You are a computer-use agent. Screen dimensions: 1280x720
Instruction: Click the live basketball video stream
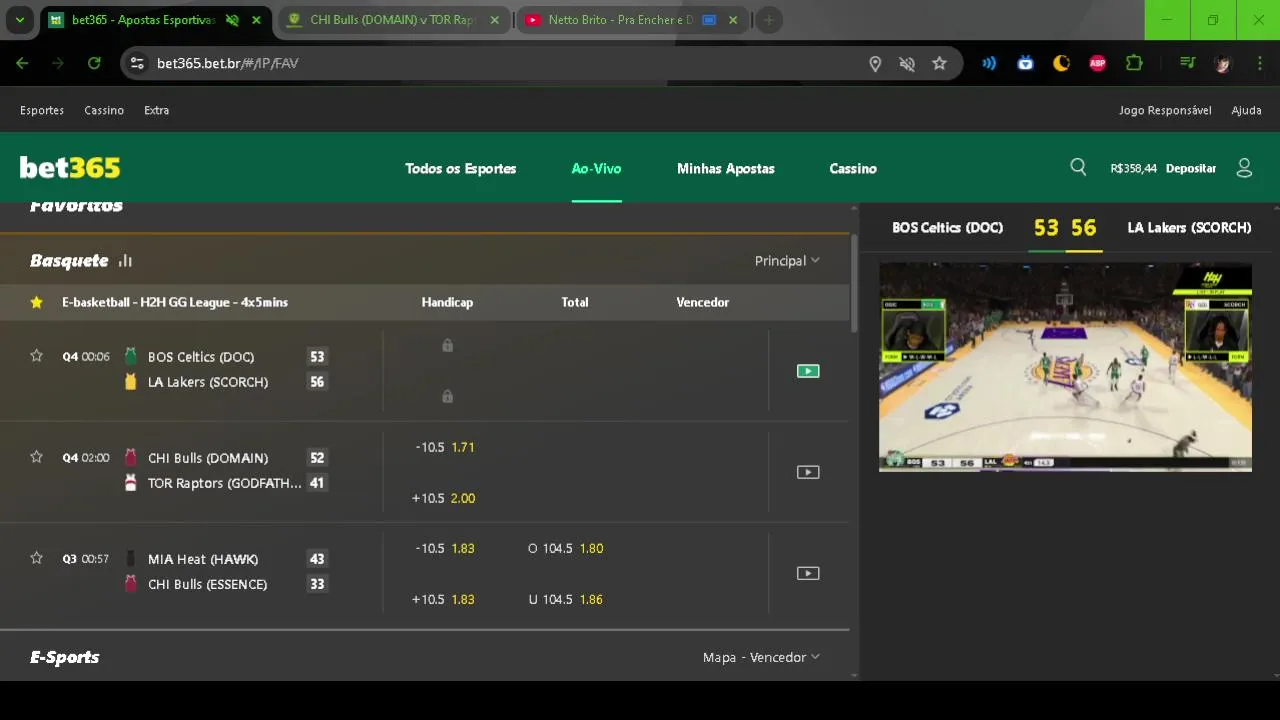1065,367
